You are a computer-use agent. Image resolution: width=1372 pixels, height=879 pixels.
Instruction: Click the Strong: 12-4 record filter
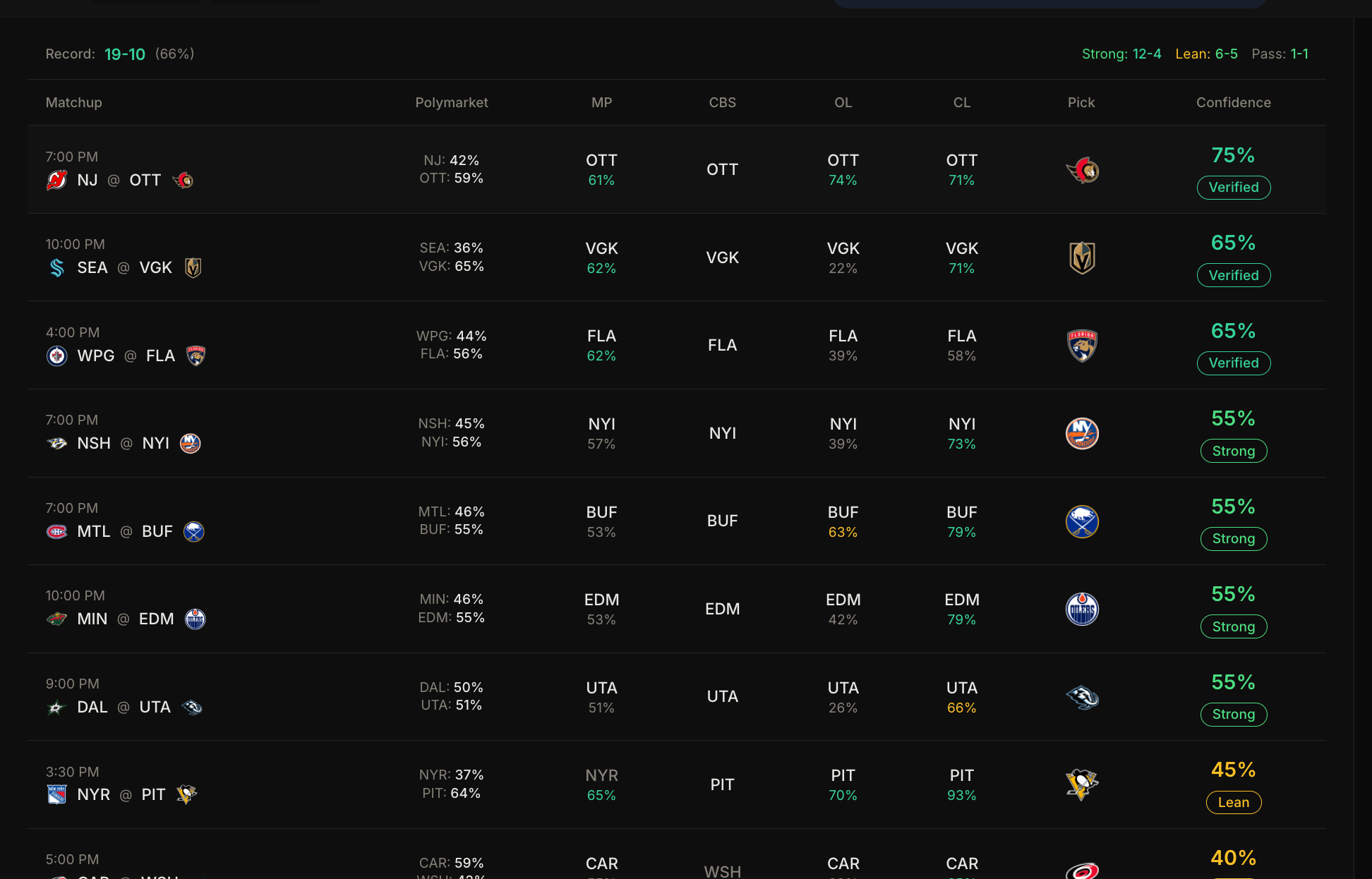(1121, 54)
